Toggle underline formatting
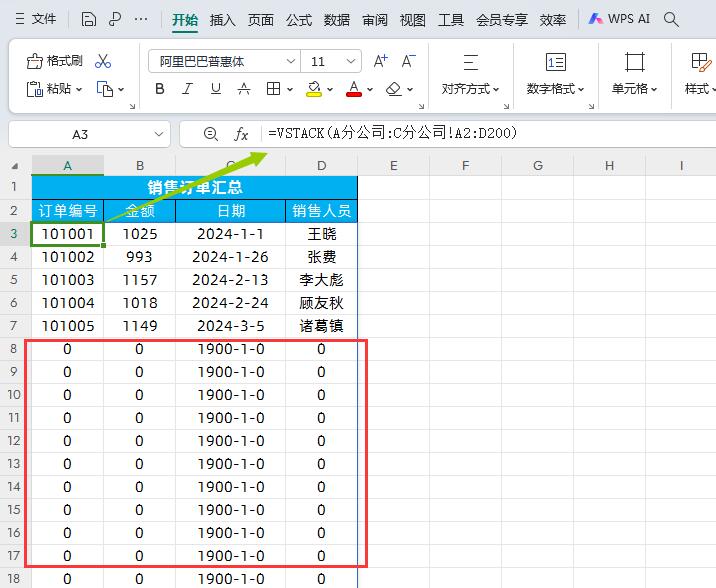The width and height of the screenshot is (716, 588). click(216, 89)
